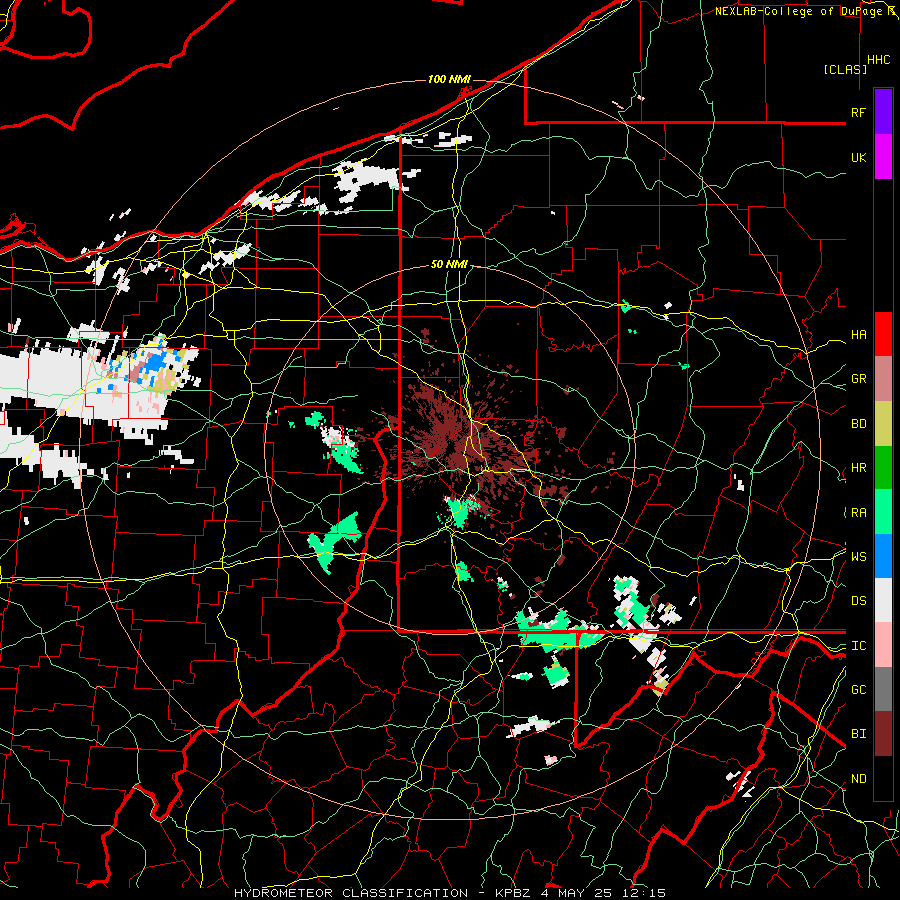Click the DS legend label
Viewport: 900px width, 900px height.
858,601
